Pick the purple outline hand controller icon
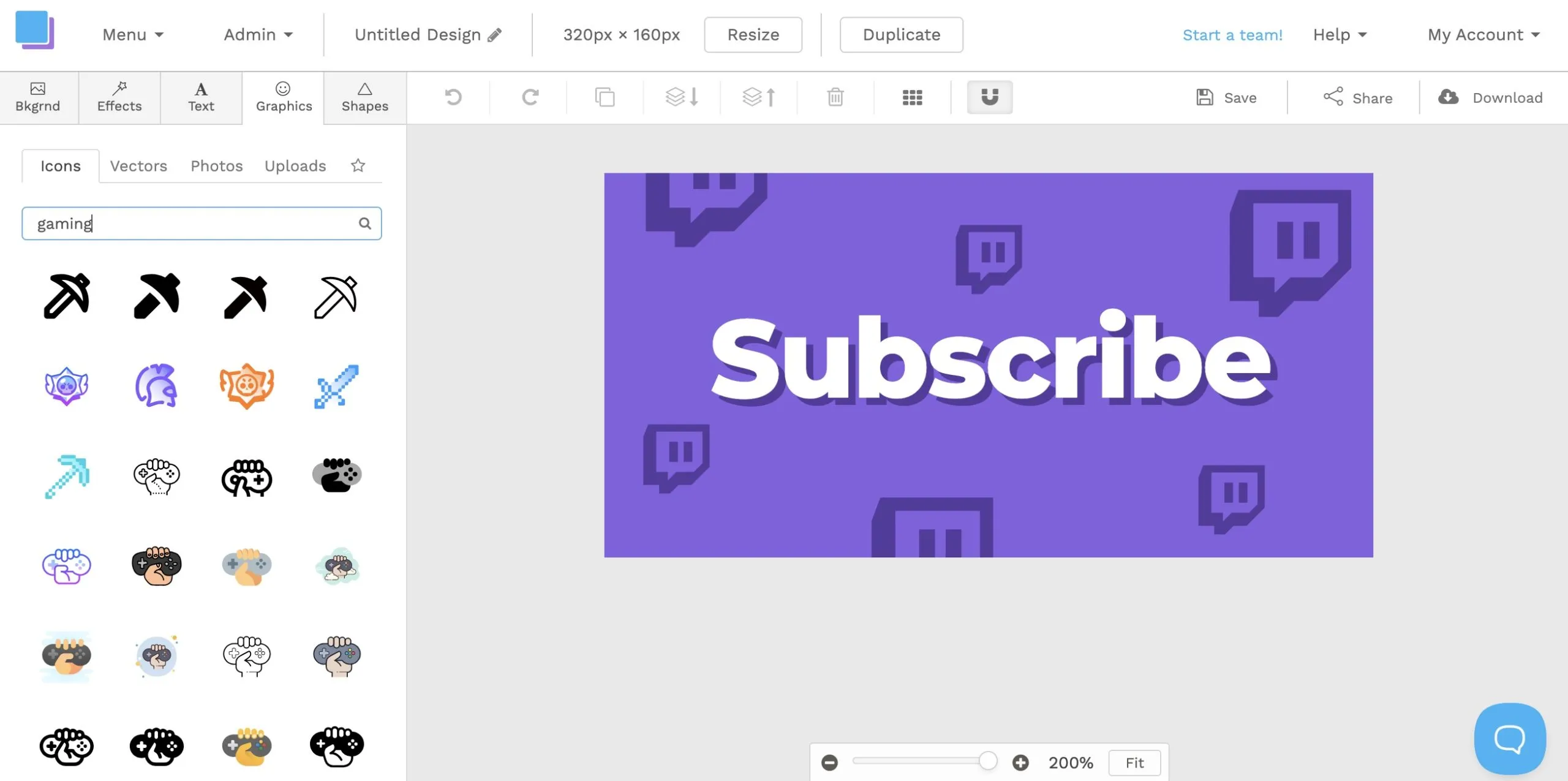This screenshot has height=781, width=1568. click(67, 566)
